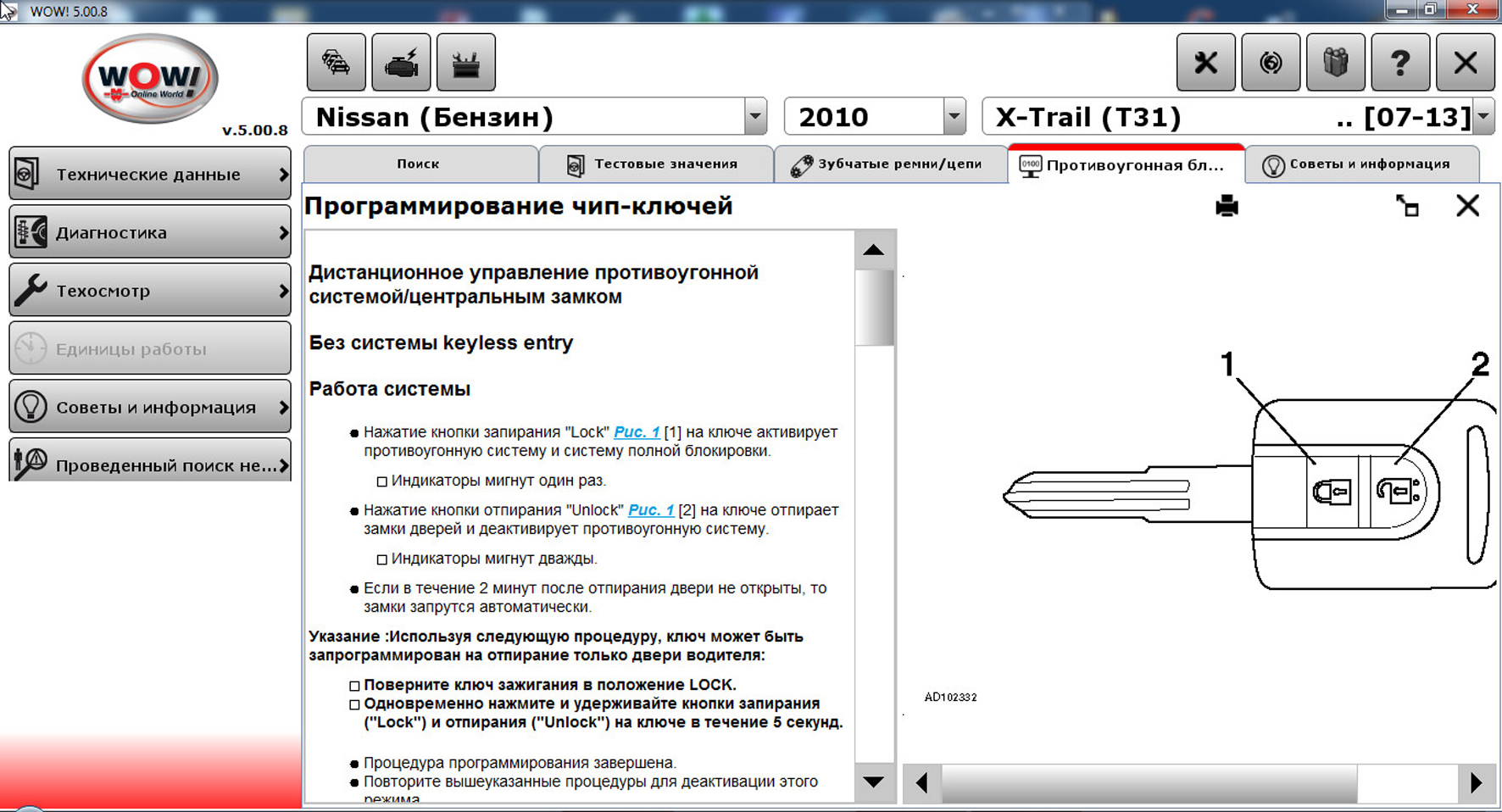Open the Nissan (Бензин) make dropdown
Screen dimensions: 1502x812
point(754,117)
